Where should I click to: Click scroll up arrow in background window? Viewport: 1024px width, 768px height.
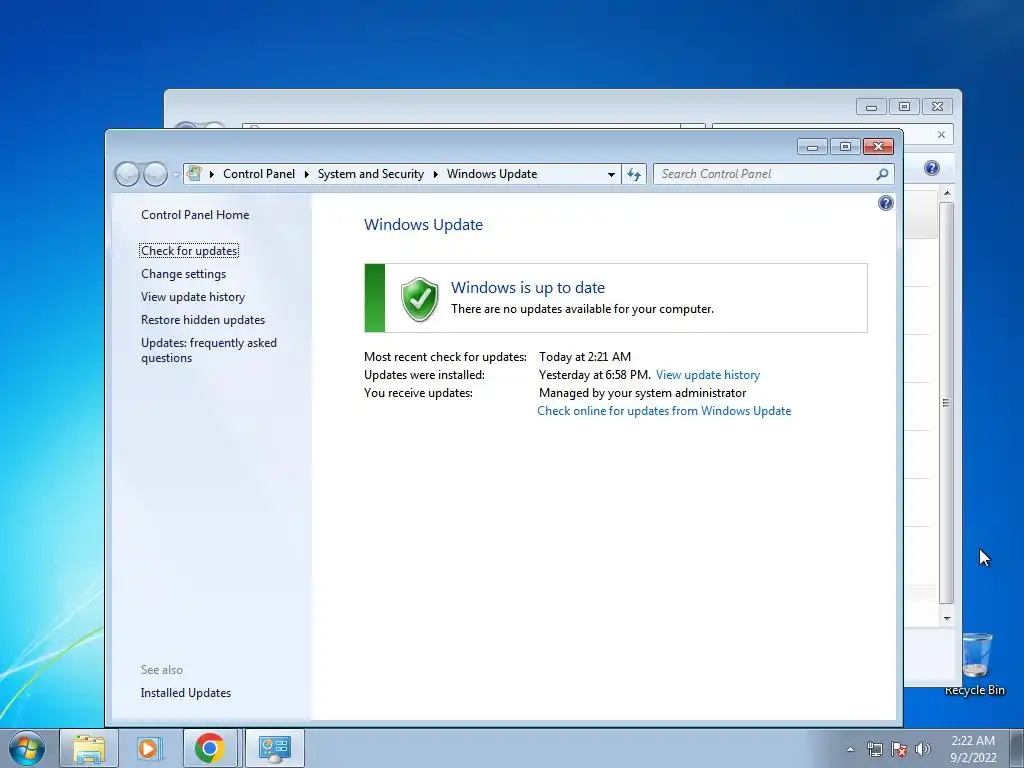947,193
